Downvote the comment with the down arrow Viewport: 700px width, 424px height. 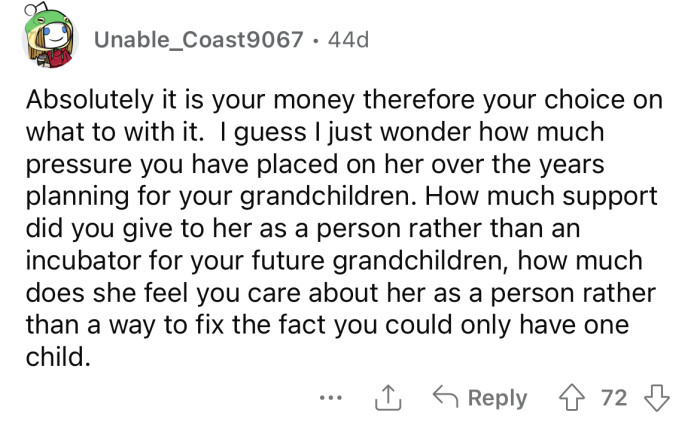(x=657, y=397)
